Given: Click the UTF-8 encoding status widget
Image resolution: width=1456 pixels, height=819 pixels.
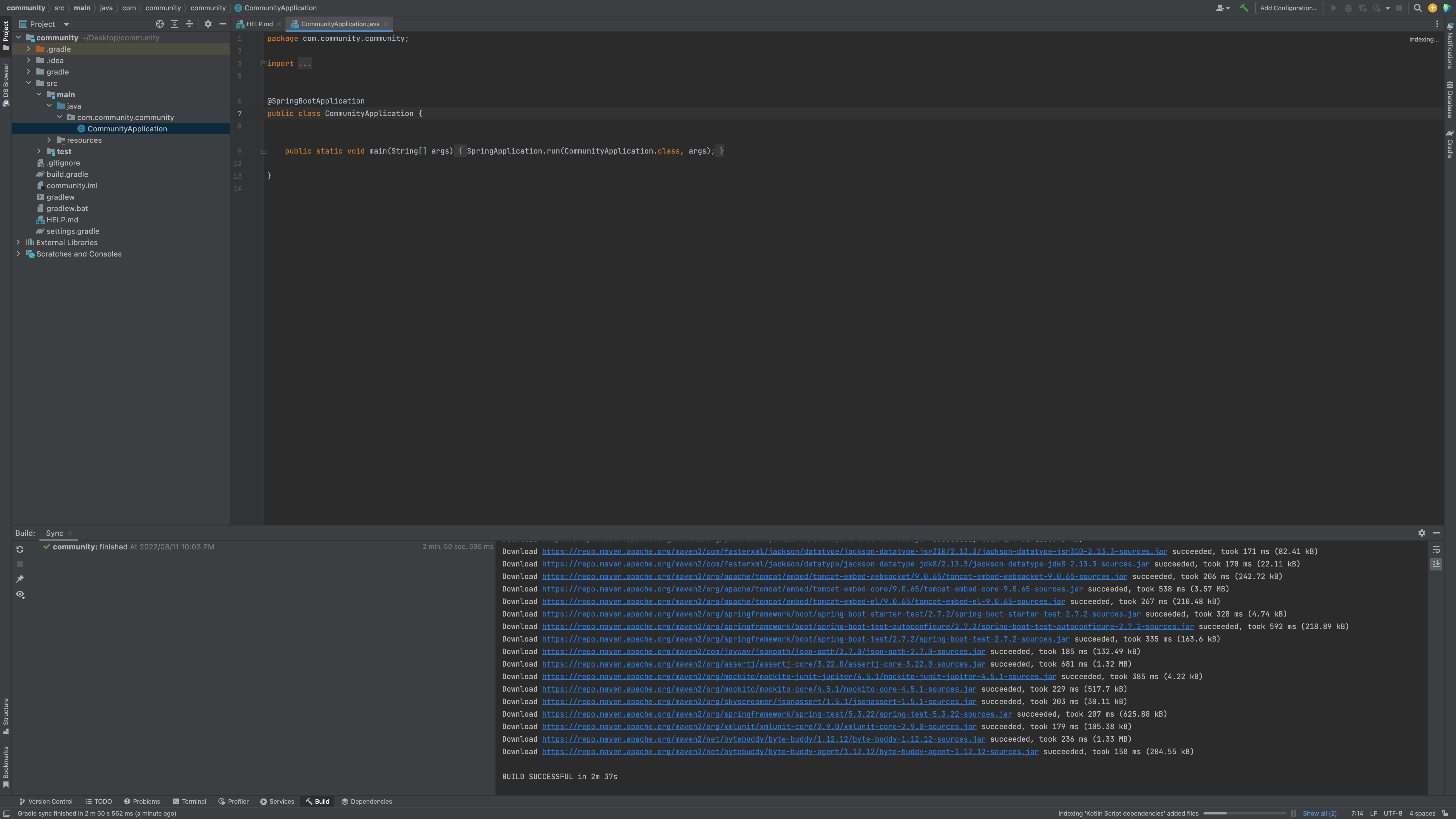Looking at the screenshot, I should pos(1393,813).
